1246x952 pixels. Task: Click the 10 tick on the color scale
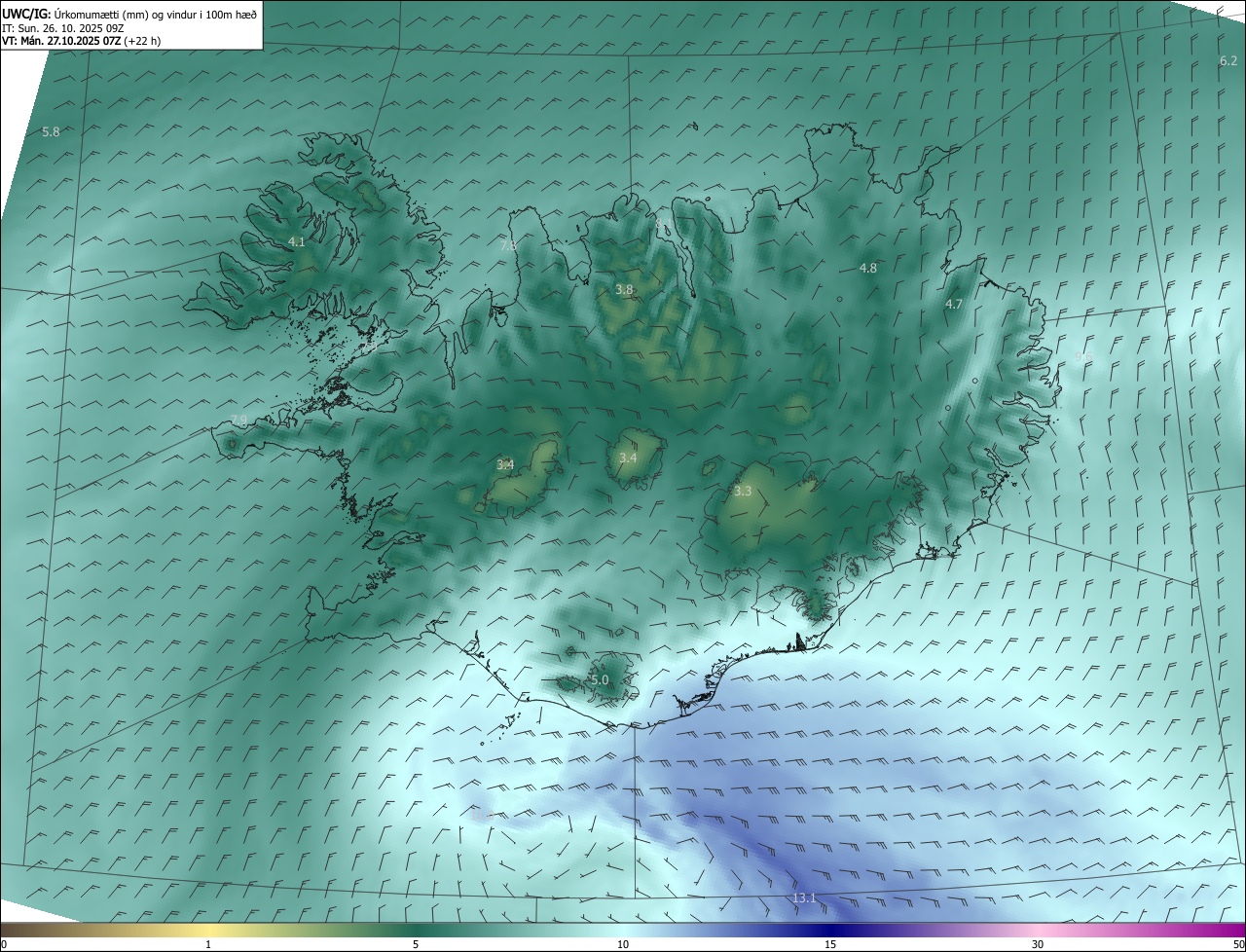coord(623,944)
